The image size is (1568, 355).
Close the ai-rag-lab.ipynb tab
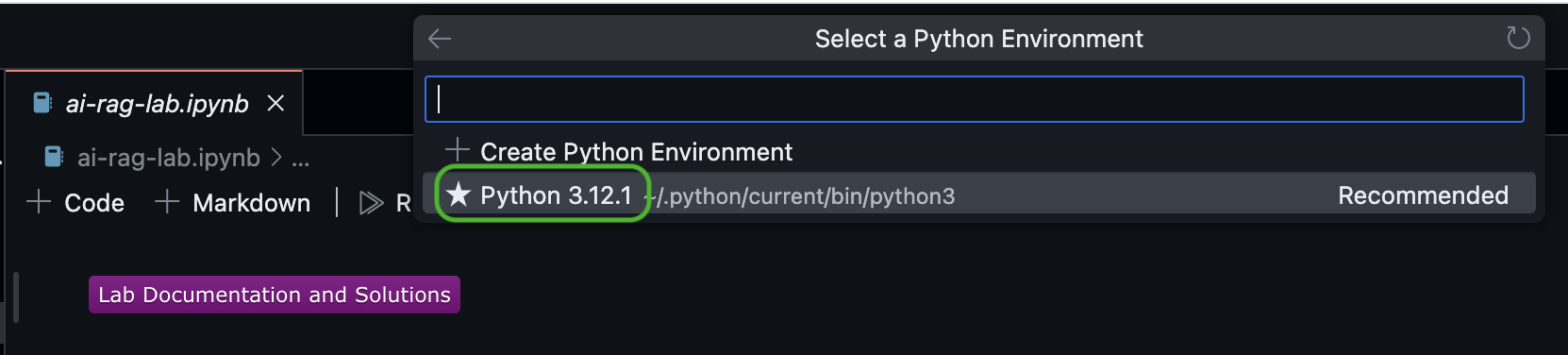coord(275,103)
